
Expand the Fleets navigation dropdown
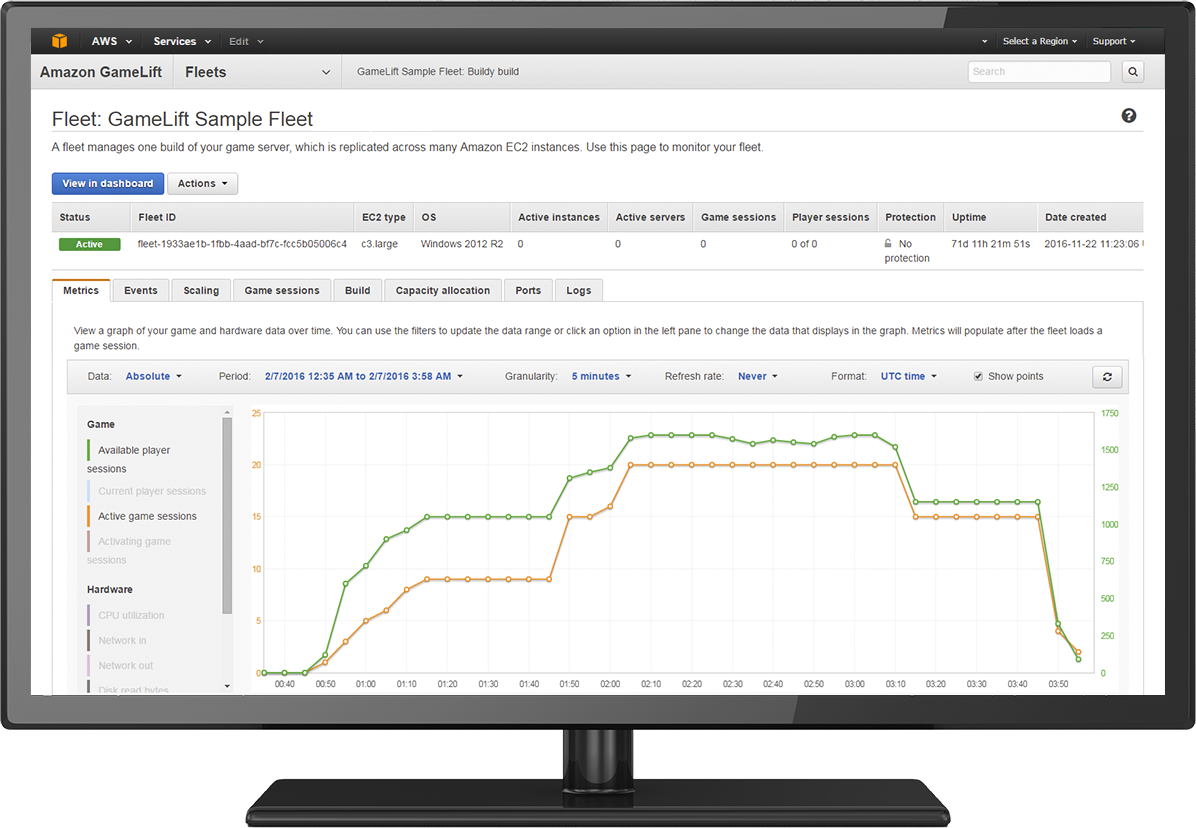click(x=257, y=72)
